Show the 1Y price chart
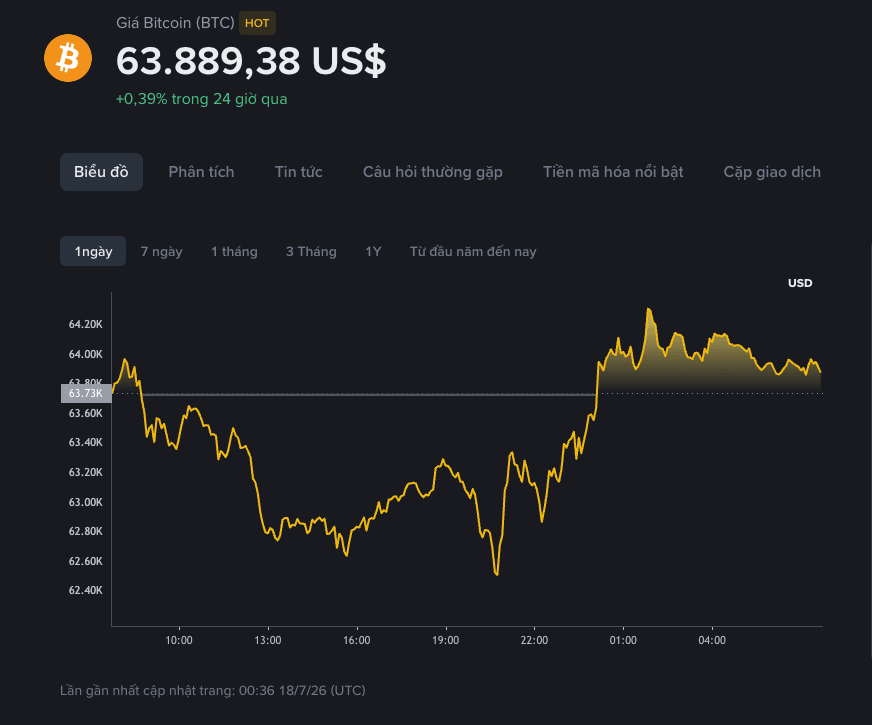 [373, 252]
